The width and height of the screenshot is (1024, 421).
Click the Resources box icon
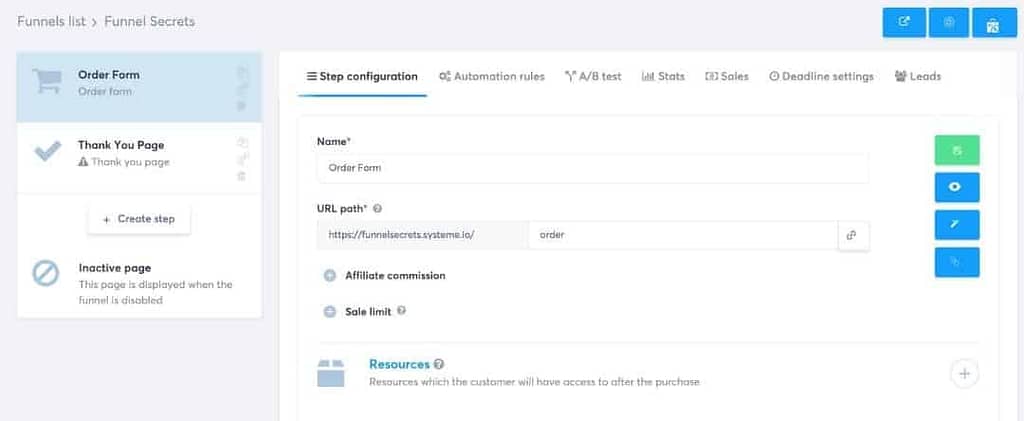330,373
